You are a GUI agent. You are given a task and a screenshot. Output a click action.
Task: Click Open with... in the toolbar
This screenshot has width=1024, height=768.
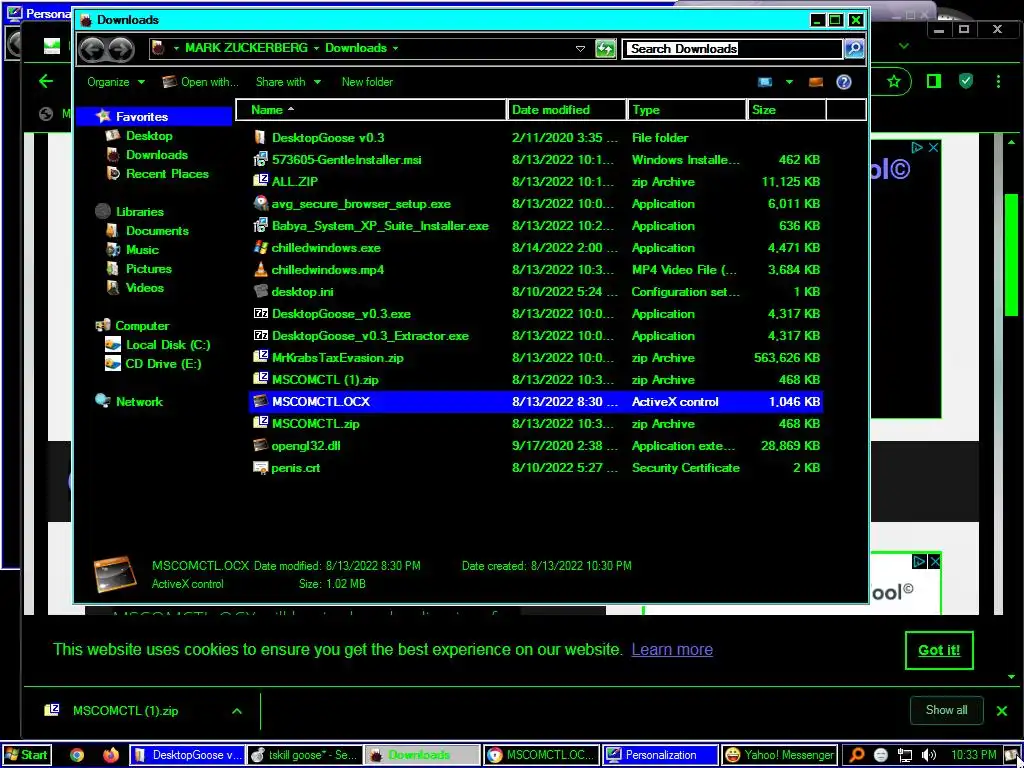pyautogui.click(x=200, y=82)
